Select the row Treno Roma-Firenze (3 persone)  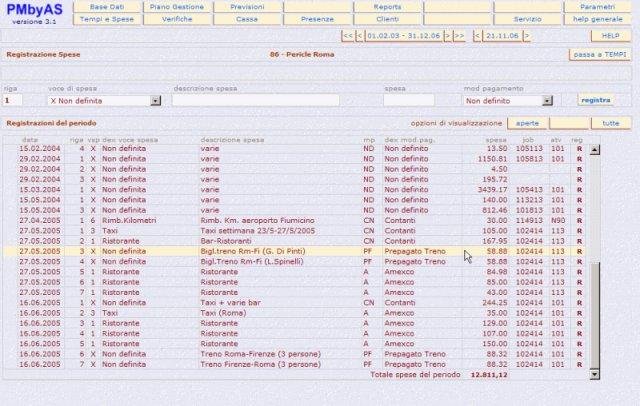294,354
